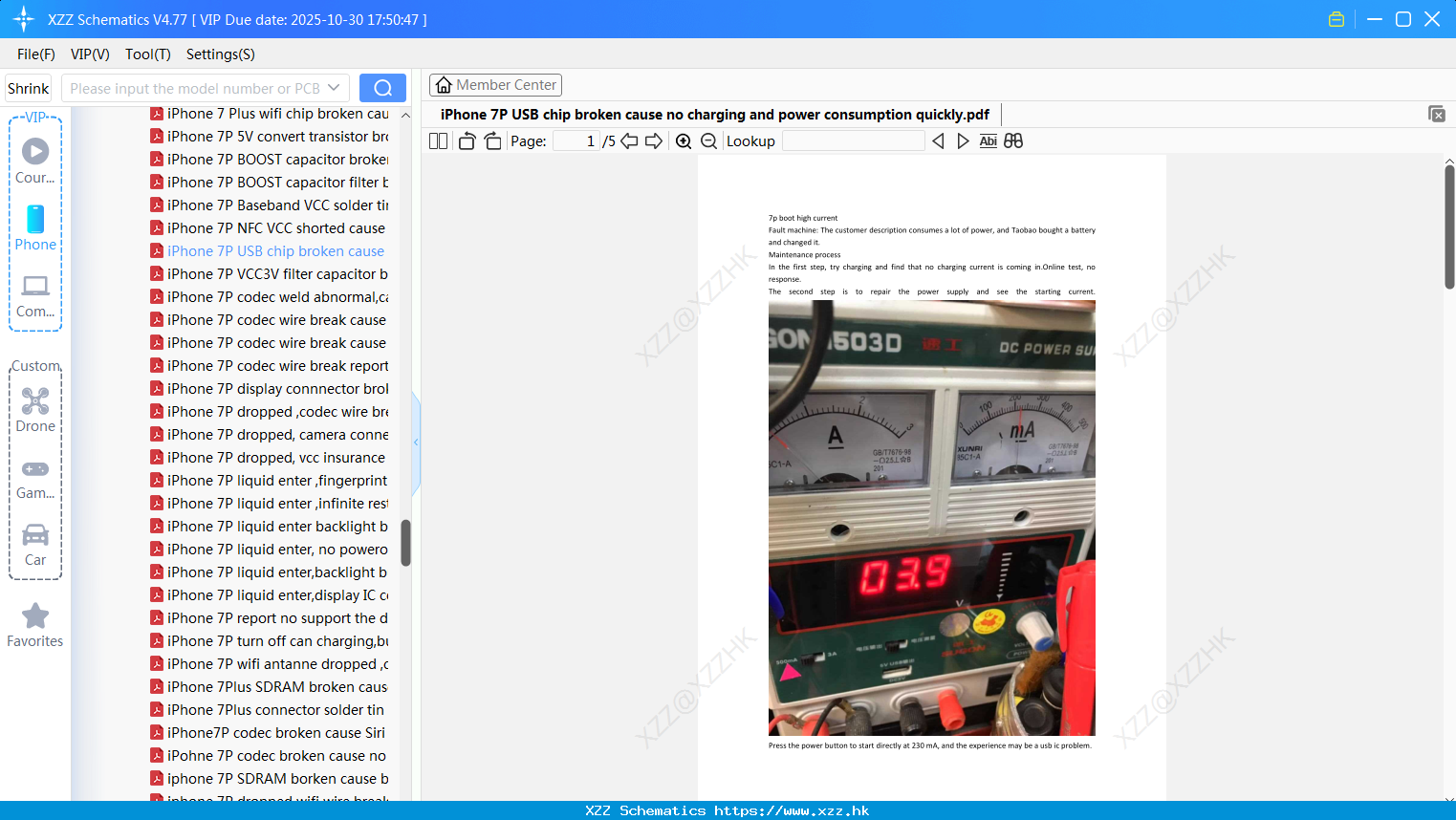
Task: Zoom in on the PDF
Action: [684, 141]
